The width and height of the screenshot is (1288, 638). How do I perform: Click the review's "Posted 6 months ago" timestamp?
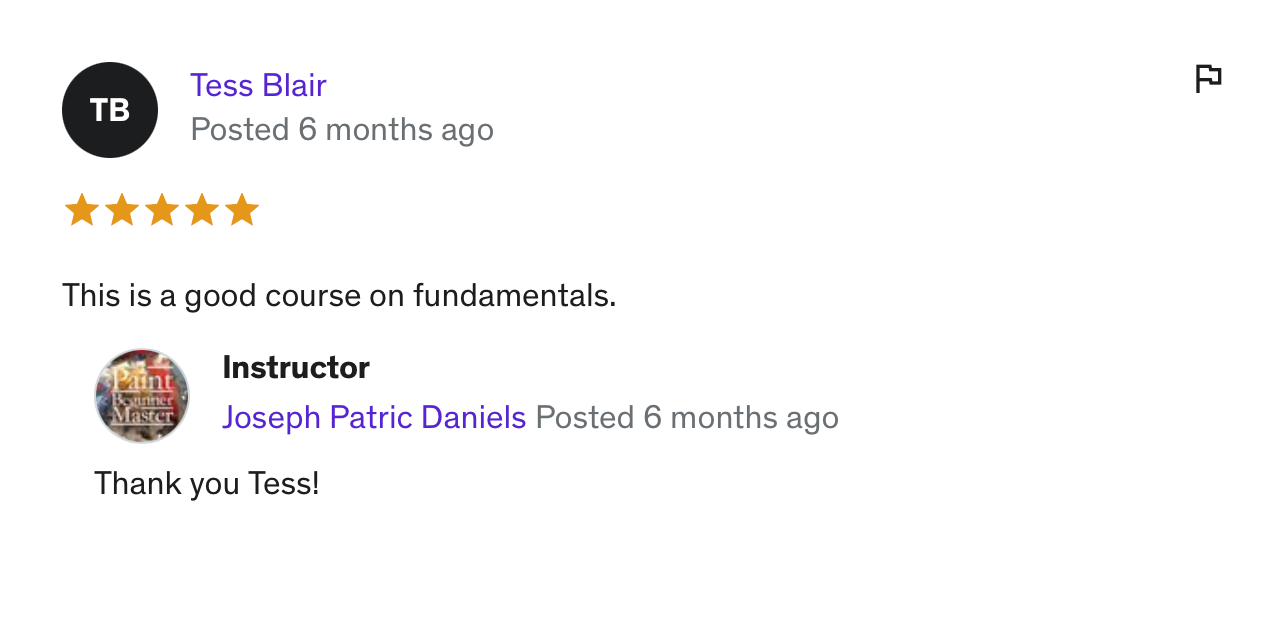tap(342, 130)
